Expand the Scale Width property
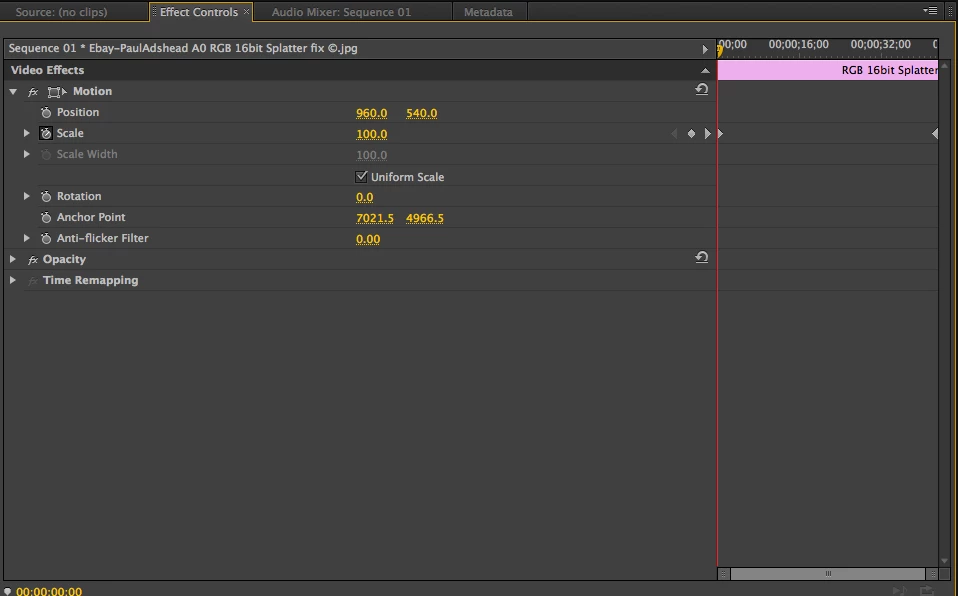Screen dimensions: 958x596 click(26, 154)
